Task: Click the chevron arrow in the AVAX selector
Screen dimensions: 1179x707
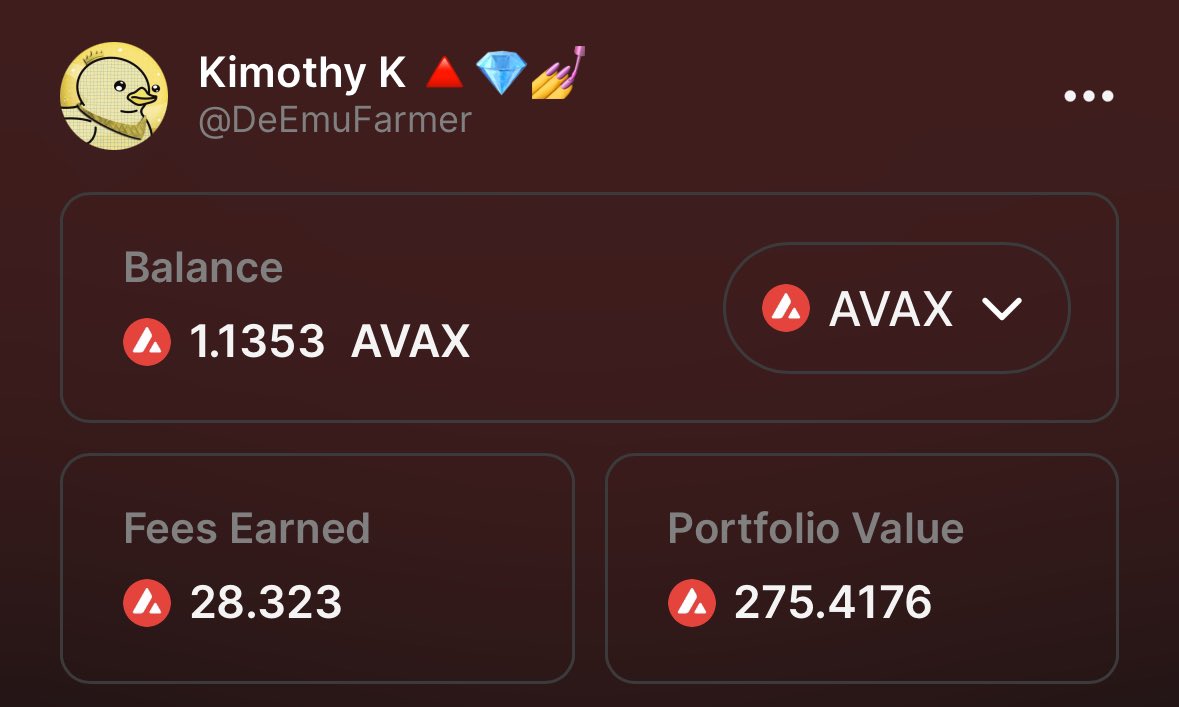Action: [1001, 310]
